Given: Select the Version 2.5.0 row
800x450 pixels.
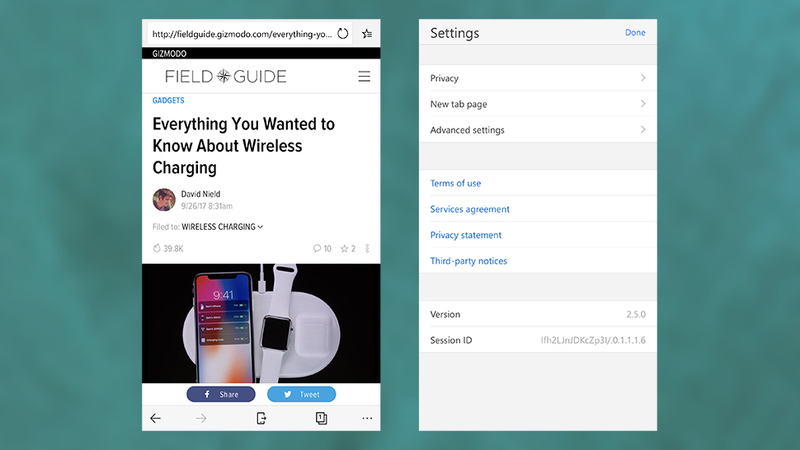Looking at the screenshot, I should click(538, 314).
